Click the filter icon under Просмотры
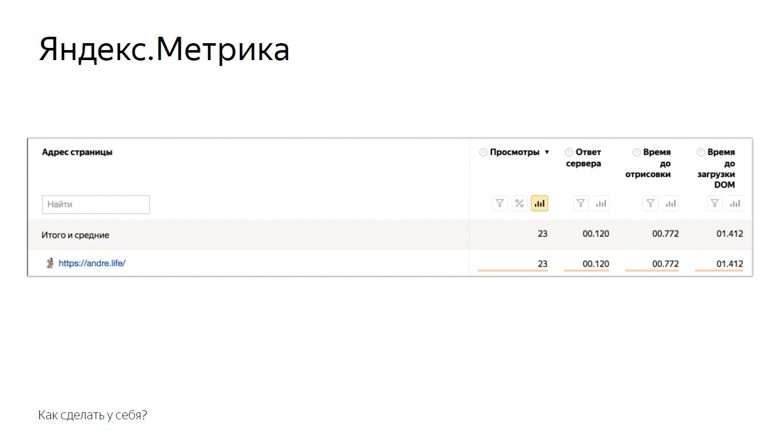The height and width of the screenshot is (439, 780). coord(500,204)
